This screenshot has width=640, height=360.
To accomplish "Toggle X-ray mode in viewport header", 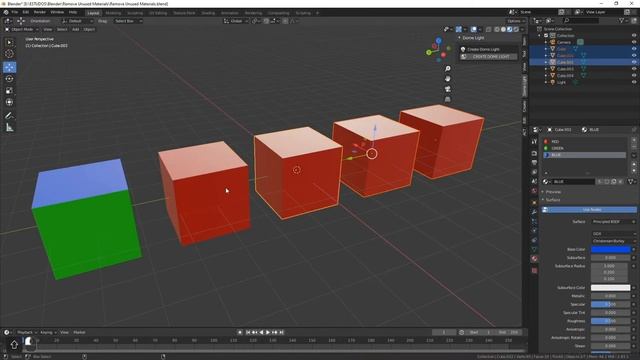I will click(x=489, y=29).
